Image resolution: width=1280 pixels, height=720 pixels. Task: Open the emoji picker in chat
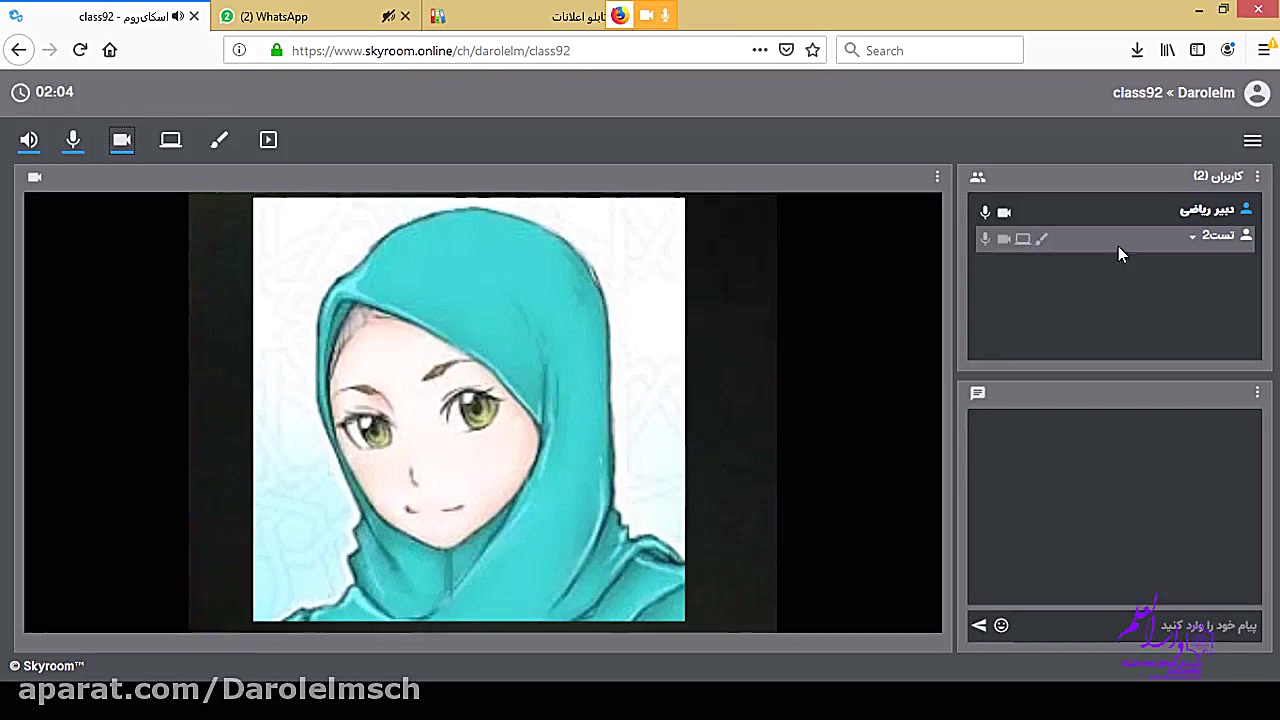point(1001,626)
